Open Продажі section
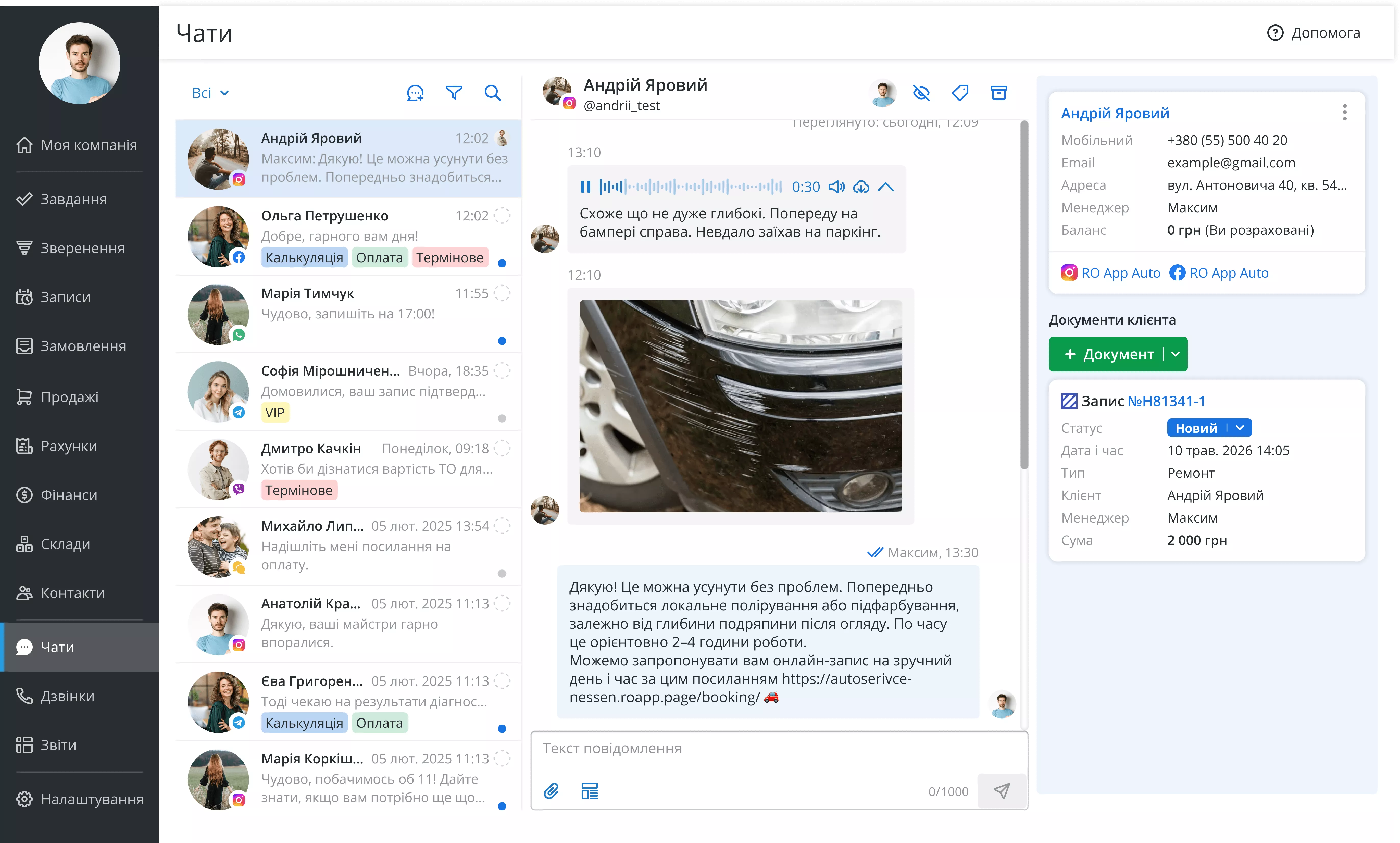 (x=80, y=397)
